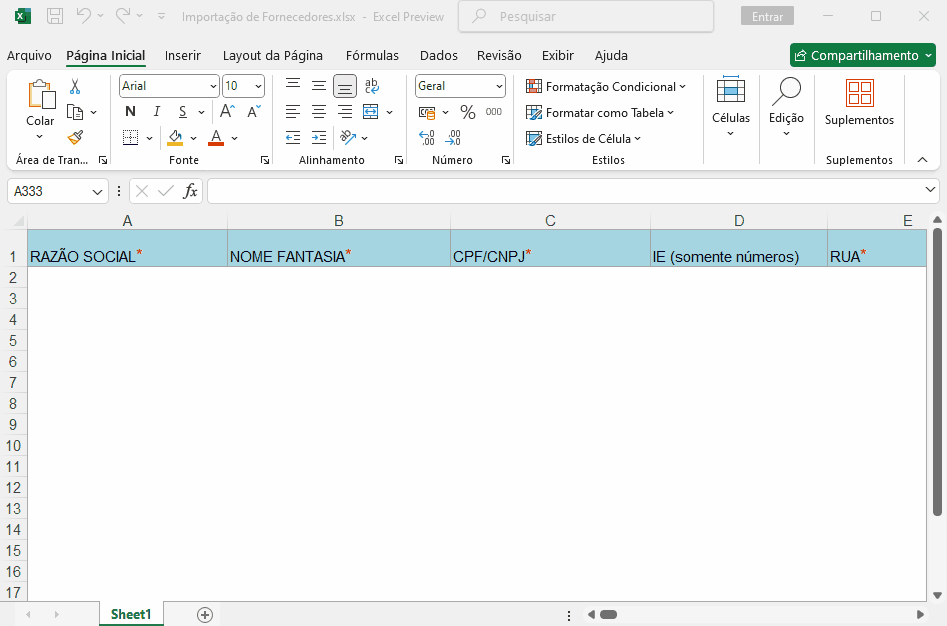
Task: Apply cell borders icon
Action: tap(130, 138)
